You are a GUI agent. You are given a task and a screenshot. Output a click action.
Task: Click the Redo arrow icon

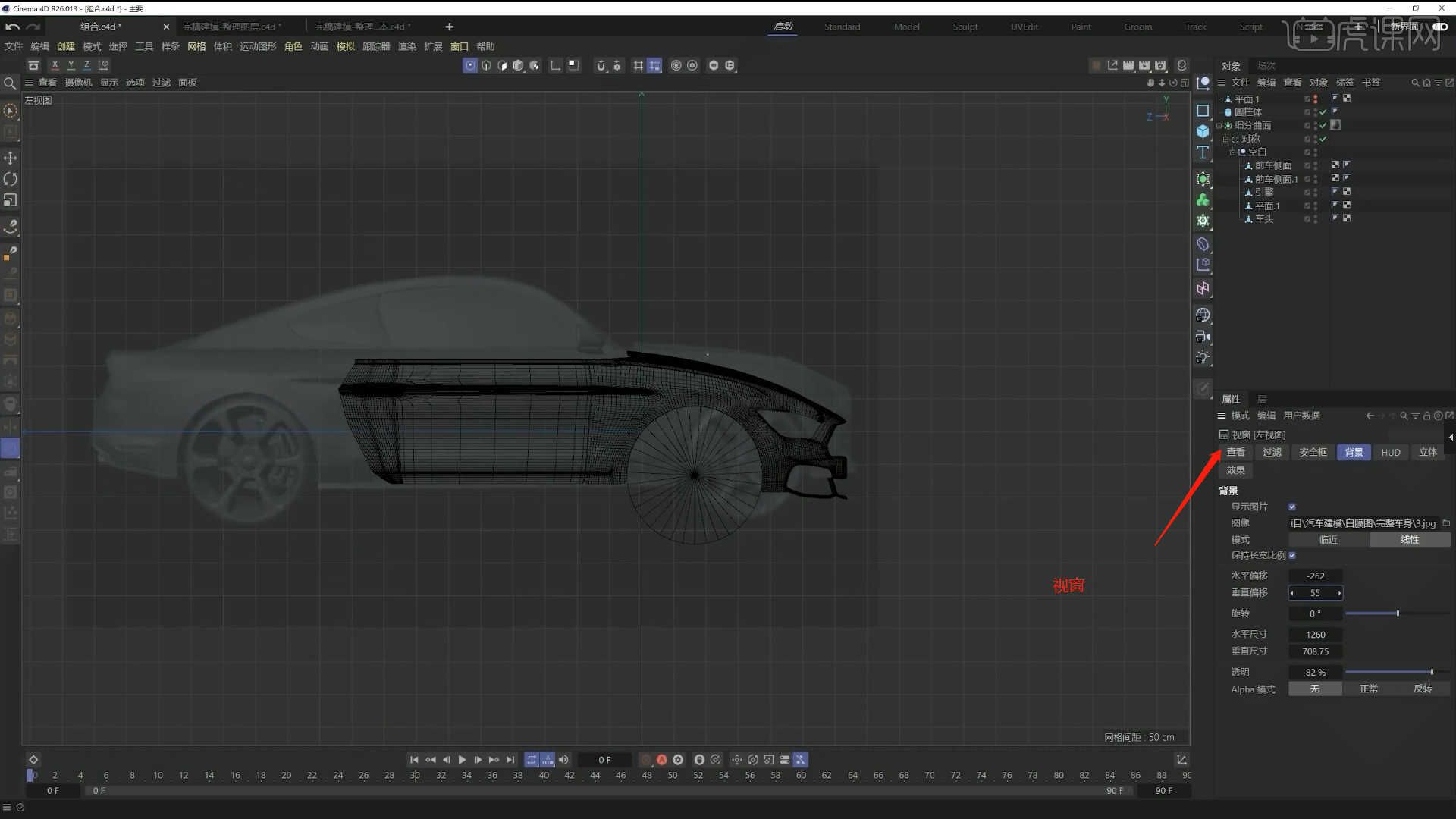tap(33, 27)
